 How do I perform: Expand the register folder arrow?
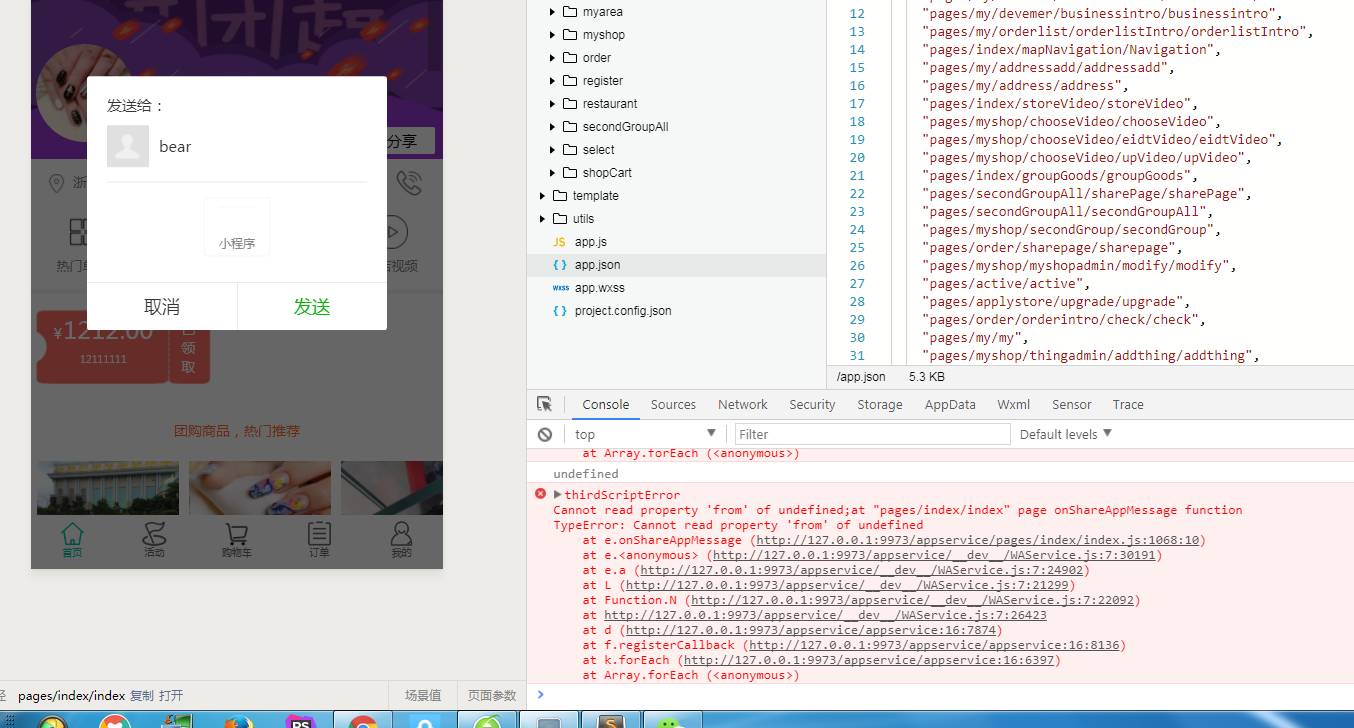(x=552, y=81)
